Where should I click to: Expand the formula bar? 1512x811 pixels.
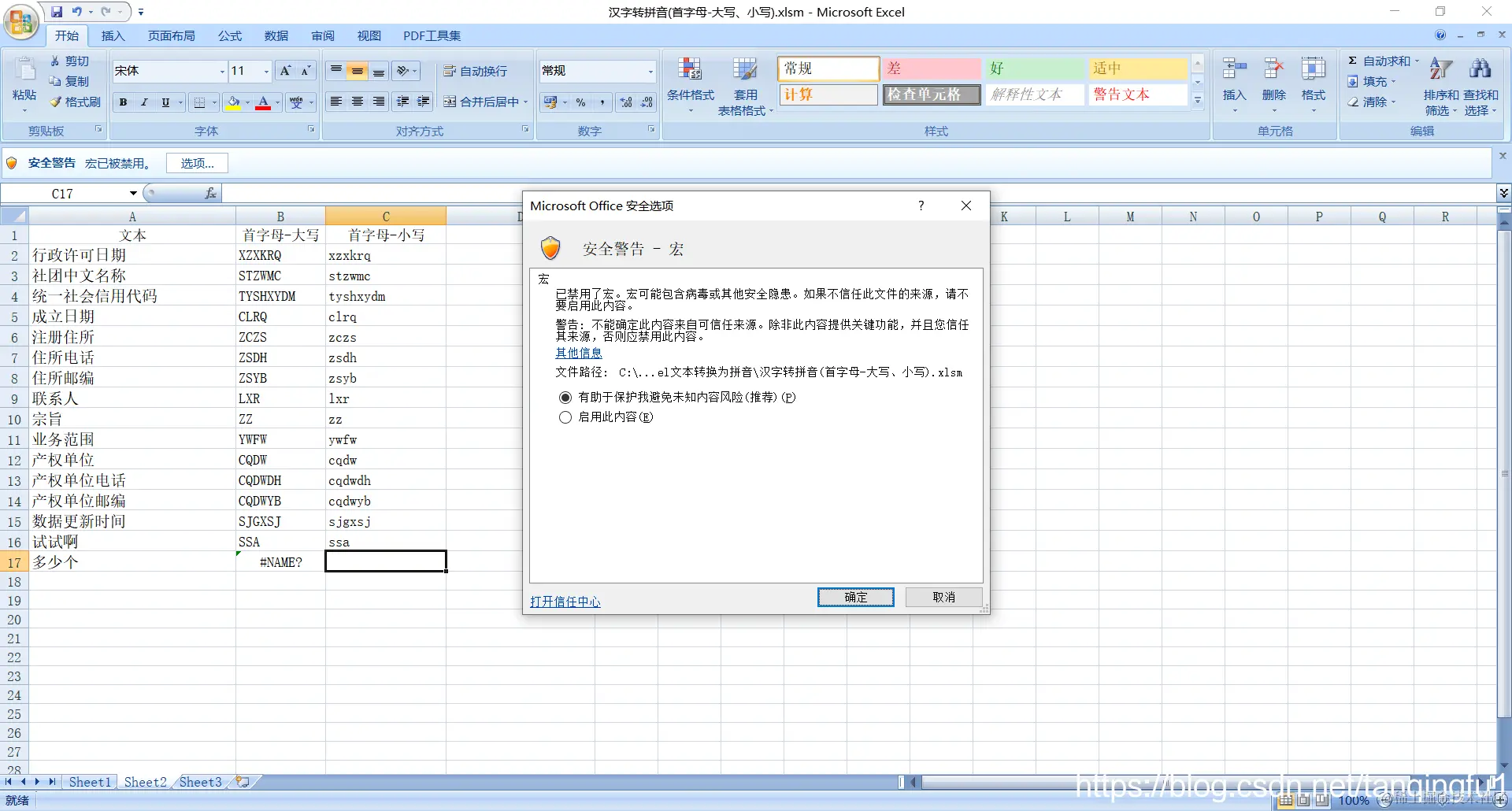pos(1503,193)
